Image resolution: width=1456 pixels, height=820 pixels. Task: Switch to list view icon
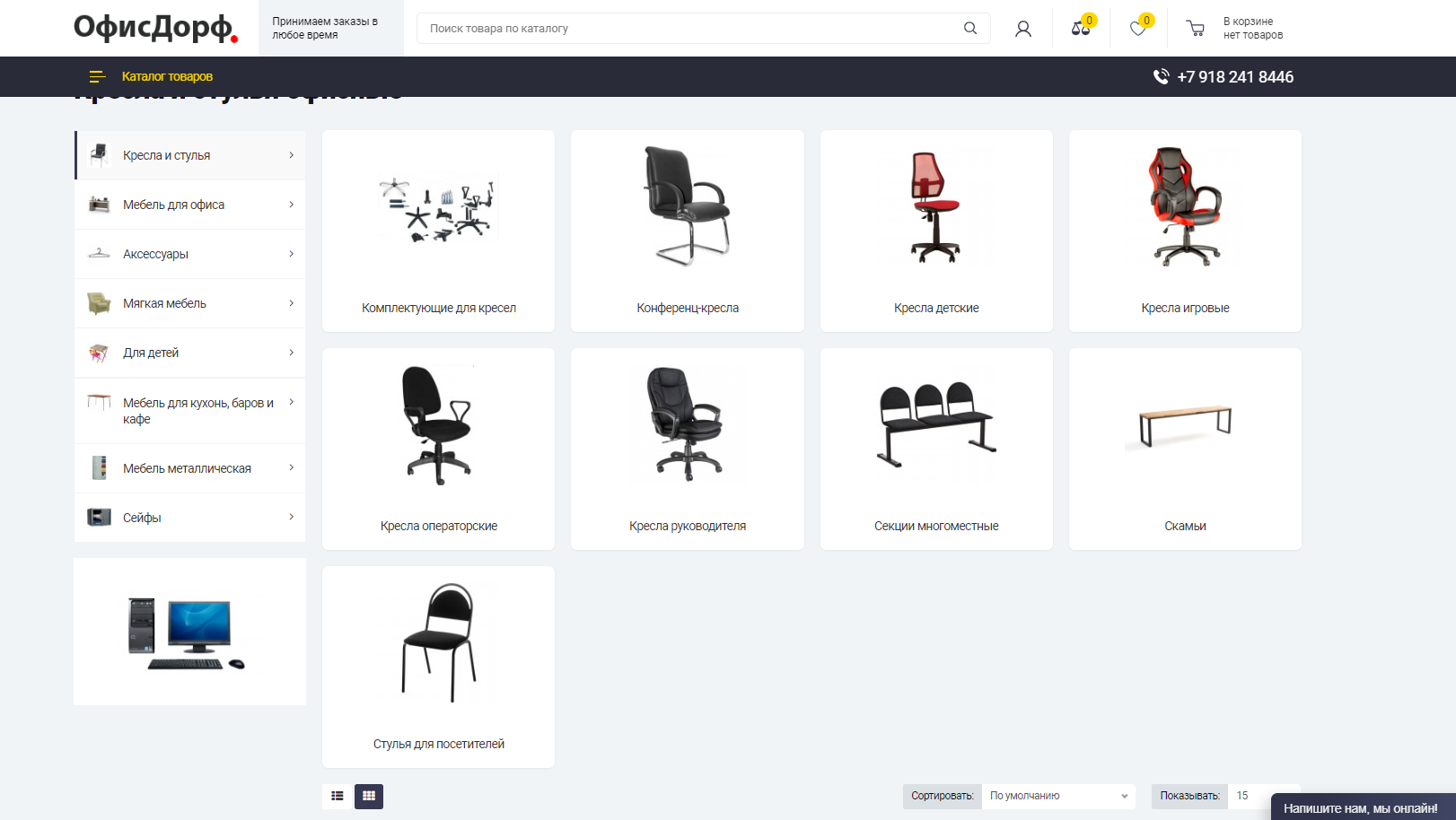pyautogui.click(x=337, y=796)
